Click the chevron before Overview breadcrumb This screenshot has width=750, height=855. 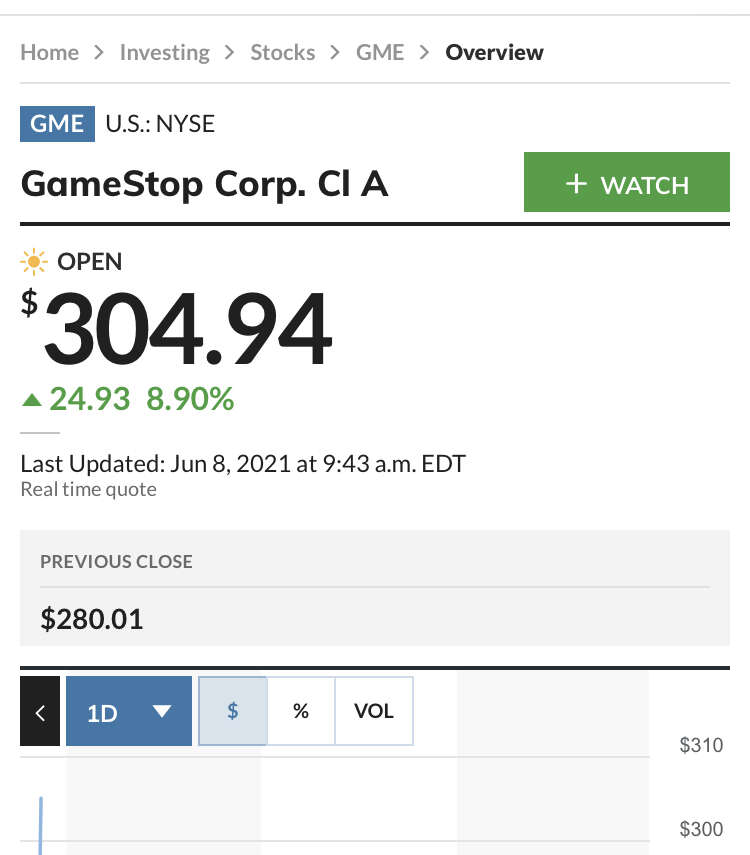pyautogui.click(x=424, y=52)
